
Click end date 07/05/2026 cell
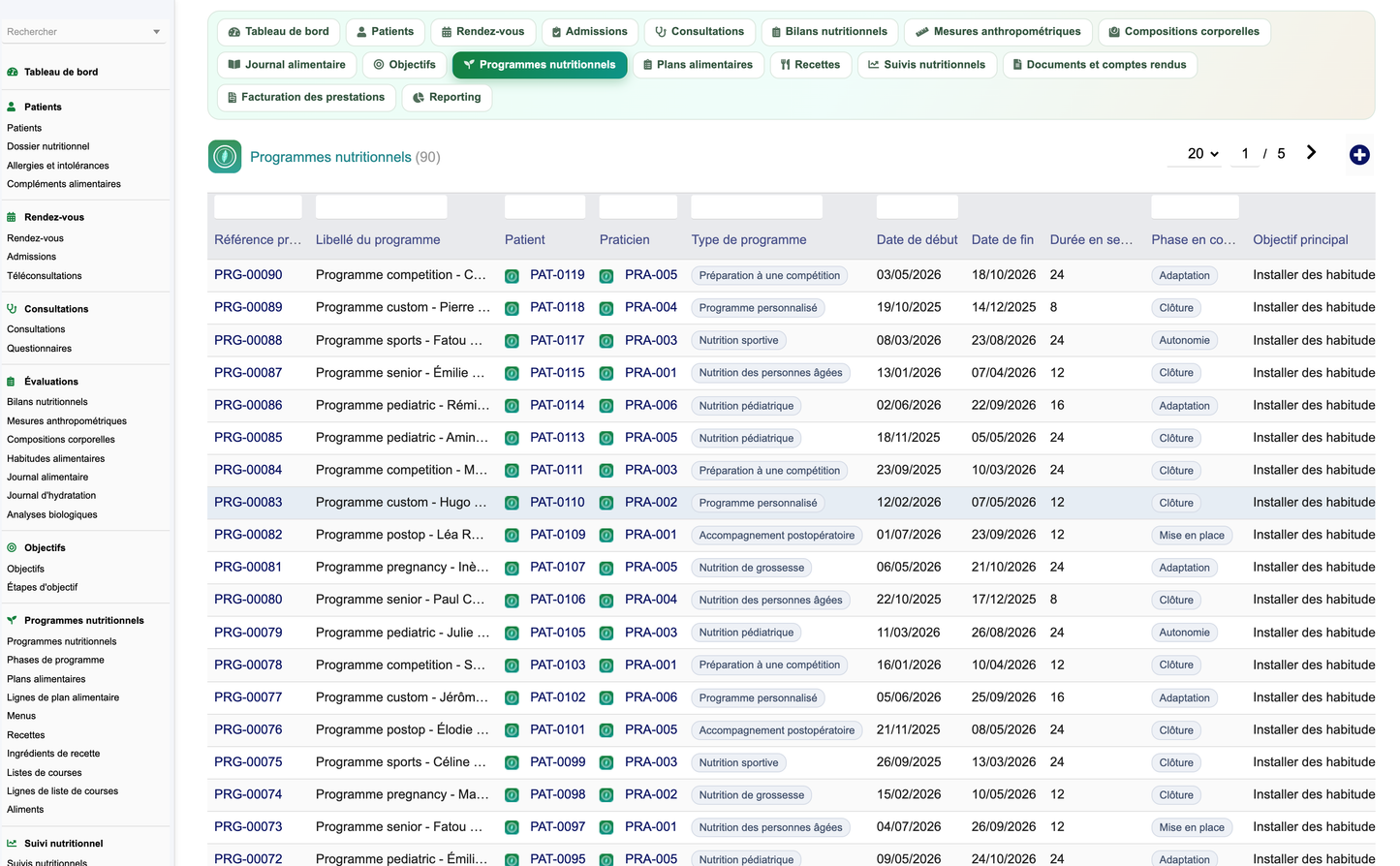pyautogui.click(x=1004, y=502)
